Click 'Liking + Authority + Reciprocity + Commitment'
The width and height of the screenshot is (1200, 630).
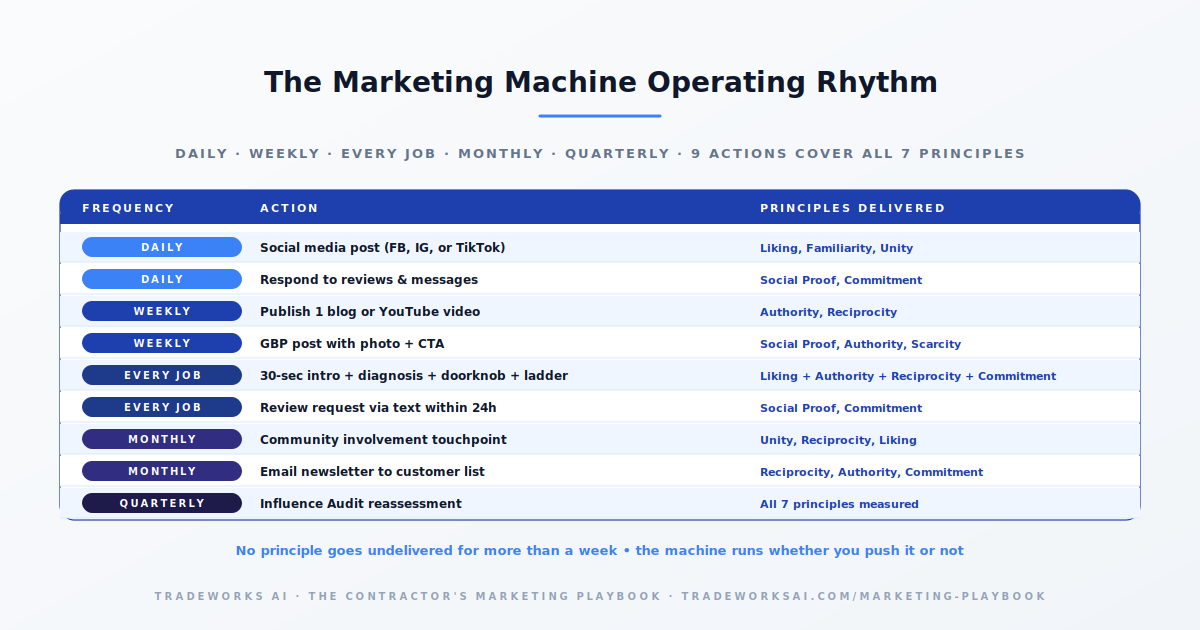click(908, 376)
